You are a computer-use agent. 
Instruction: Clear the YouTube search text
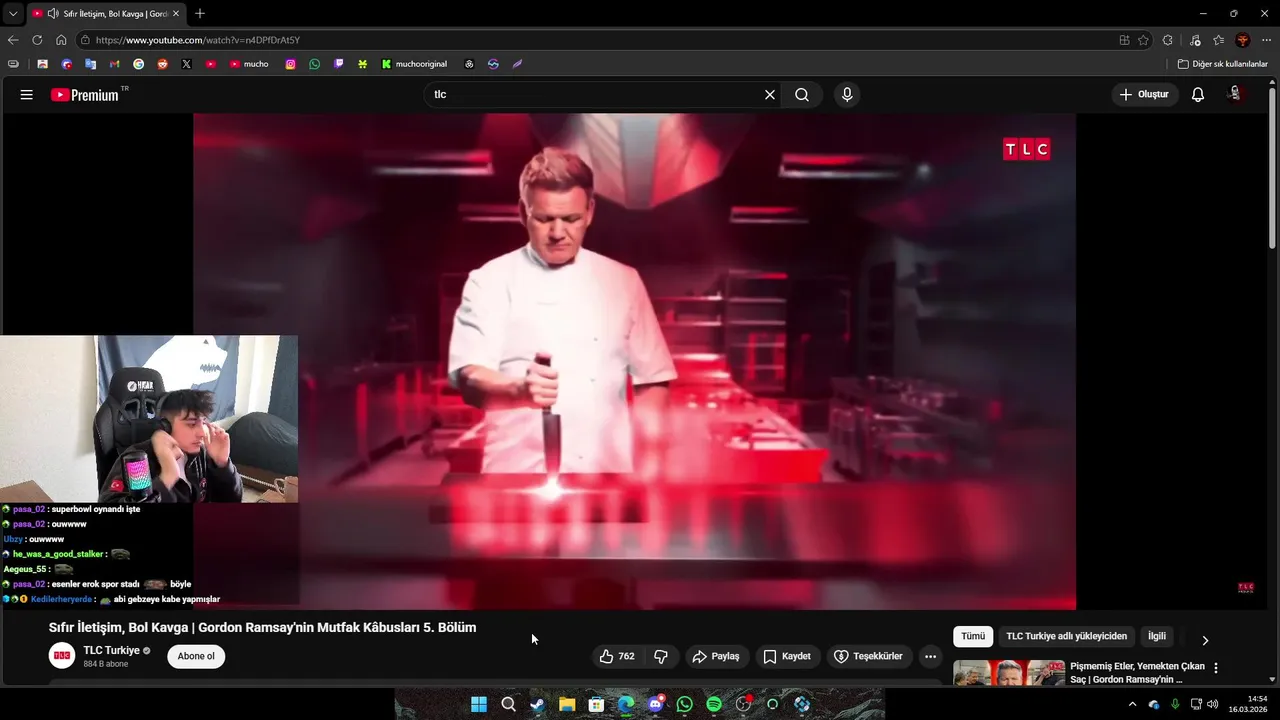[x=770, y=95]
